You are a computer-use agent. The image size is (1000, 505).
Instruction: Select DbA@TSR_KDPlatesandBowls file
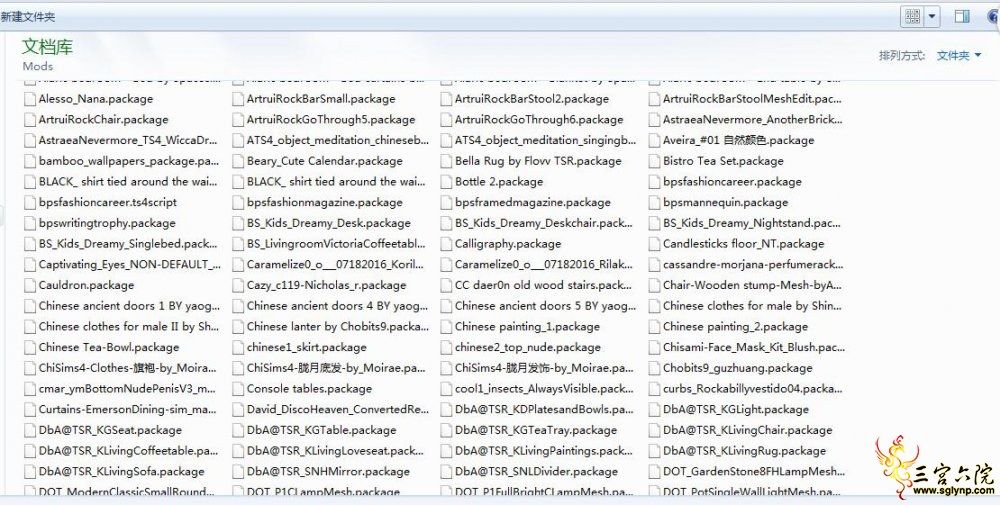(x=544, y=410)
